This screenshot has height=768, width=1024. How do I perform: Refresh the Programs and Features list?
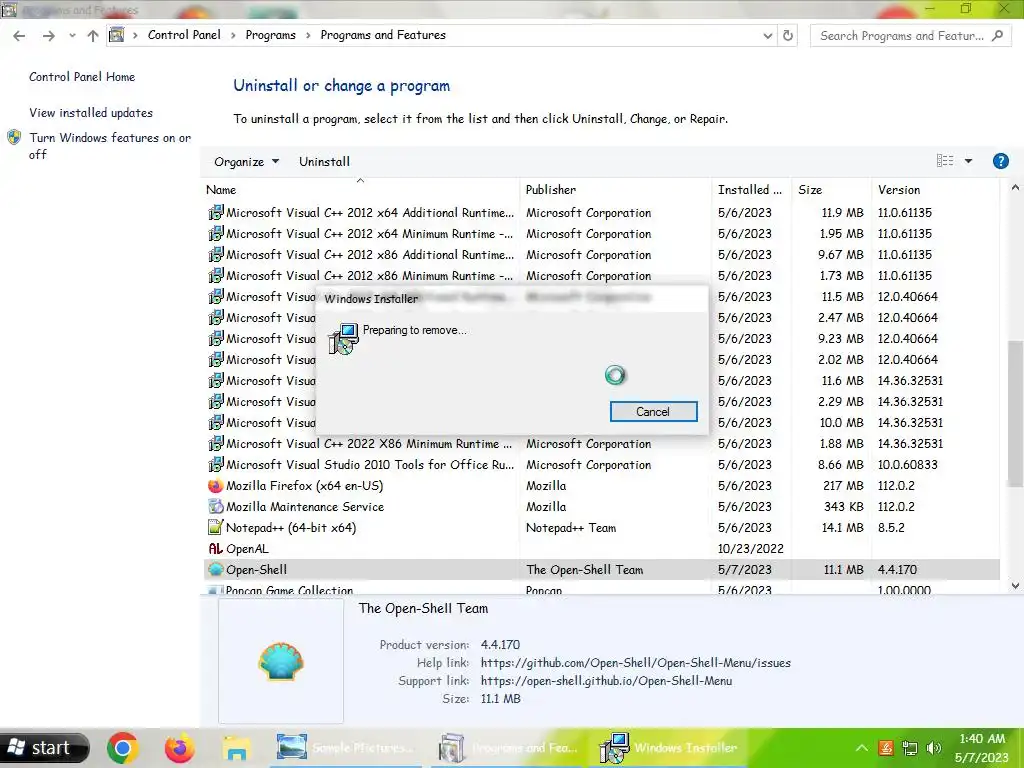pos(788,36)
